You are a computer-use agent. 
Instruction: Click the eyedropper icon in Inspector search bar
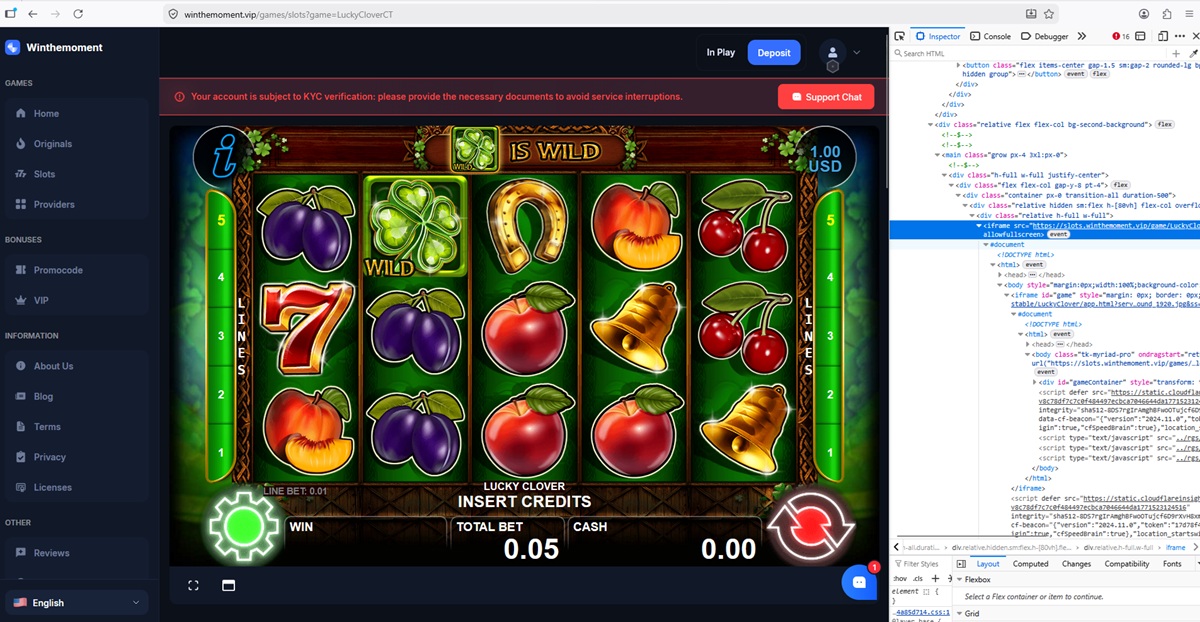click(1194, 53)
